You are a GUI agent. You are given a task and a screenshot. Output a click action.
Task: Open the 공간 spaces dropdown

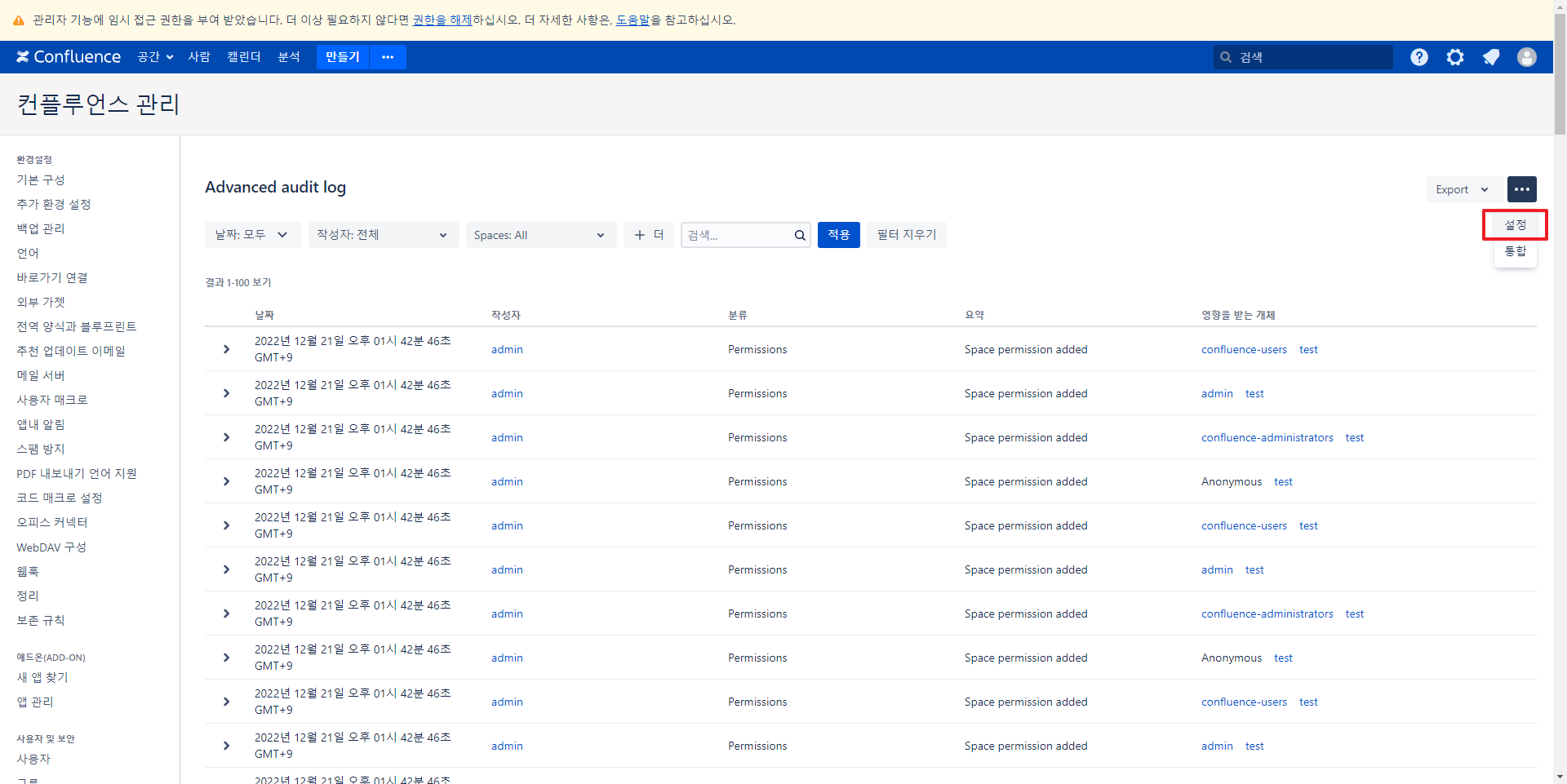click(155, 57)
